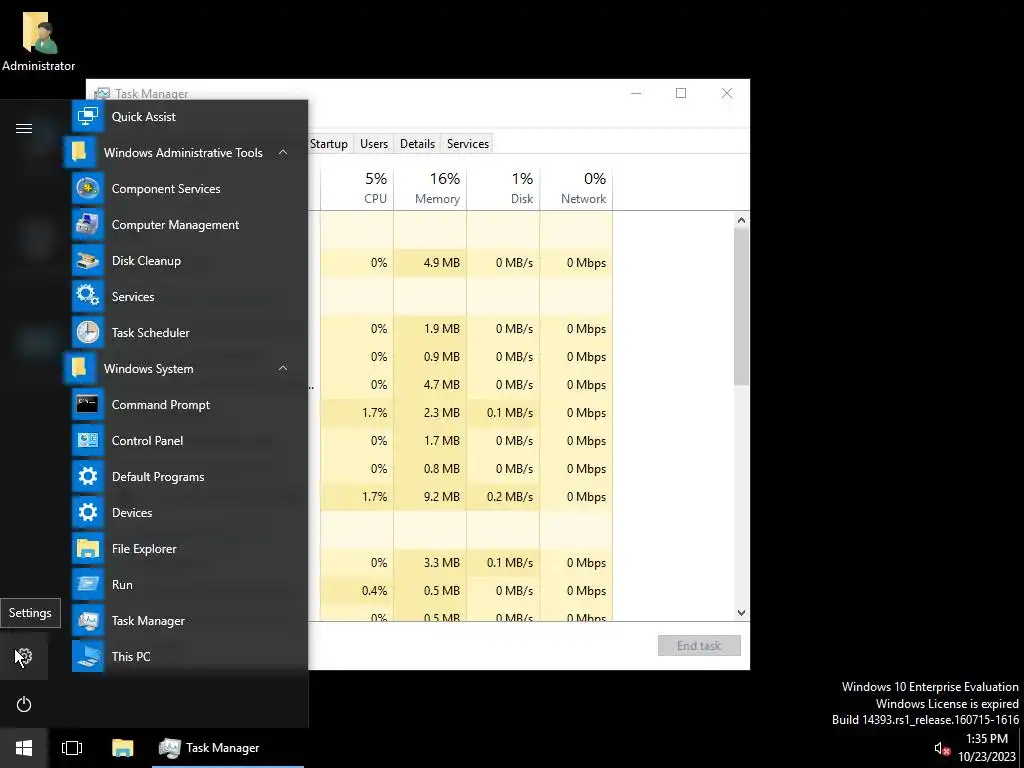Switch to the Users tab
The image size is (1024, 768).
[x=374, y=144]
